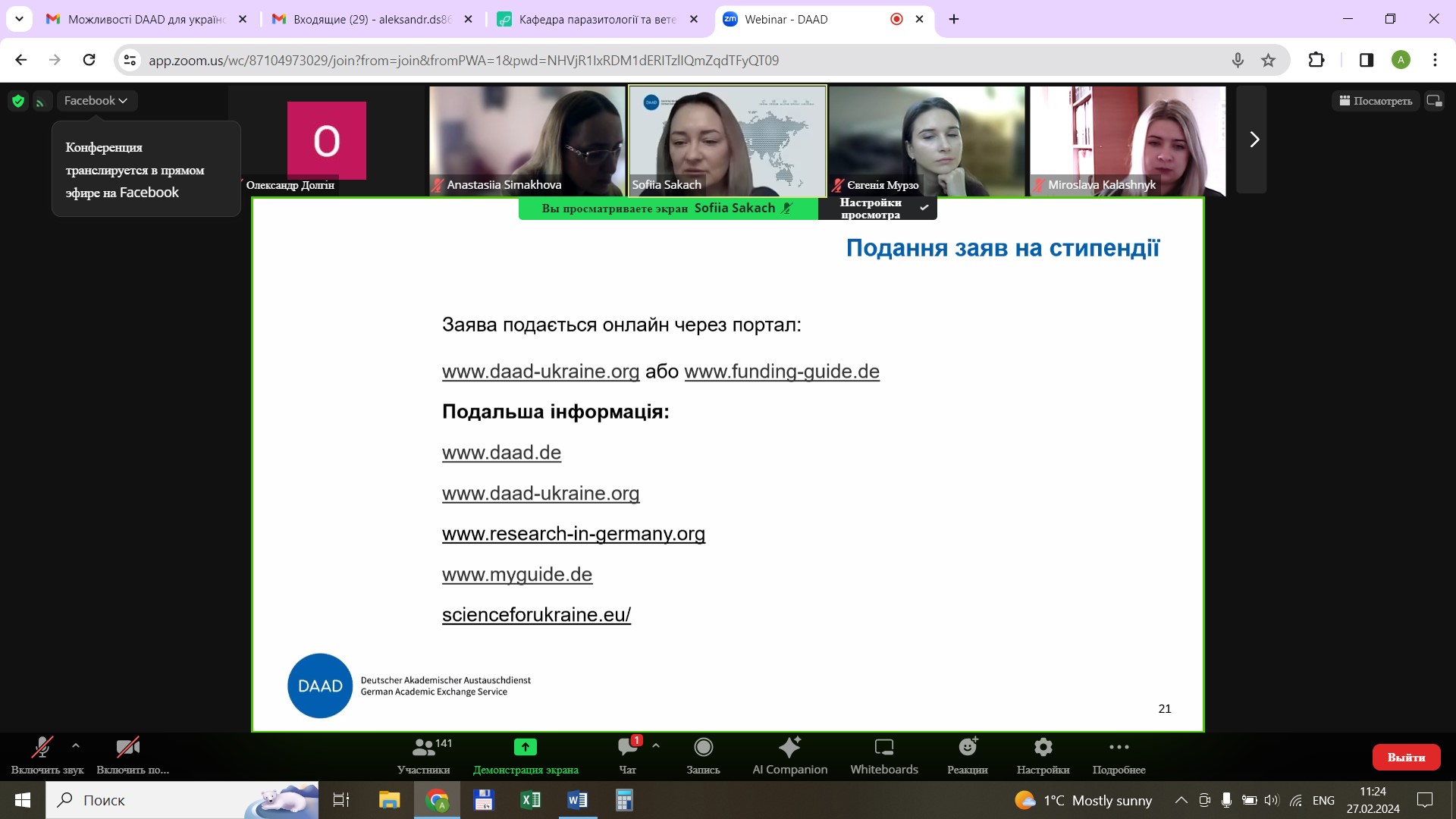Open the www.myguide.de link
Viewport: 1456px width, 819px height.
[x=517, y=575]
